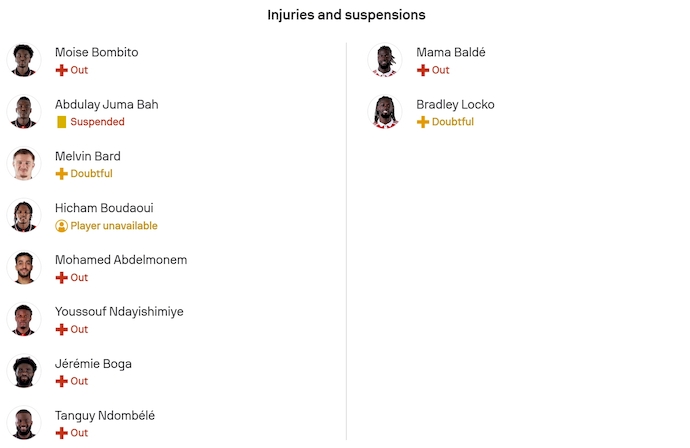Click Youssouf Ndayishimiye's red injury cross icon
690x448 pixels.
click(61, 330)
